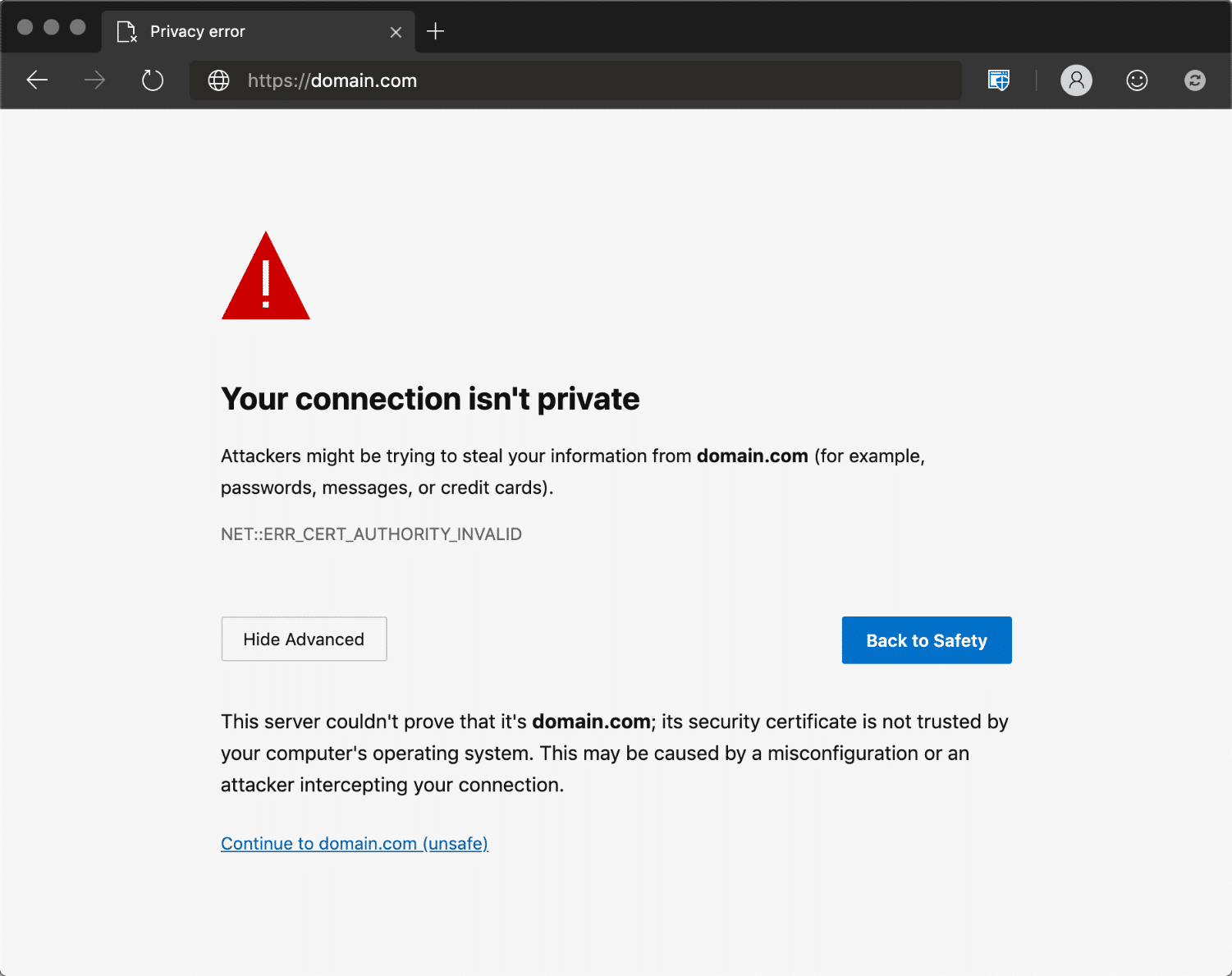Open site info via the globe icon
Image resolution: width=1232 pixels, height=976 pixels.
(218, 80)
